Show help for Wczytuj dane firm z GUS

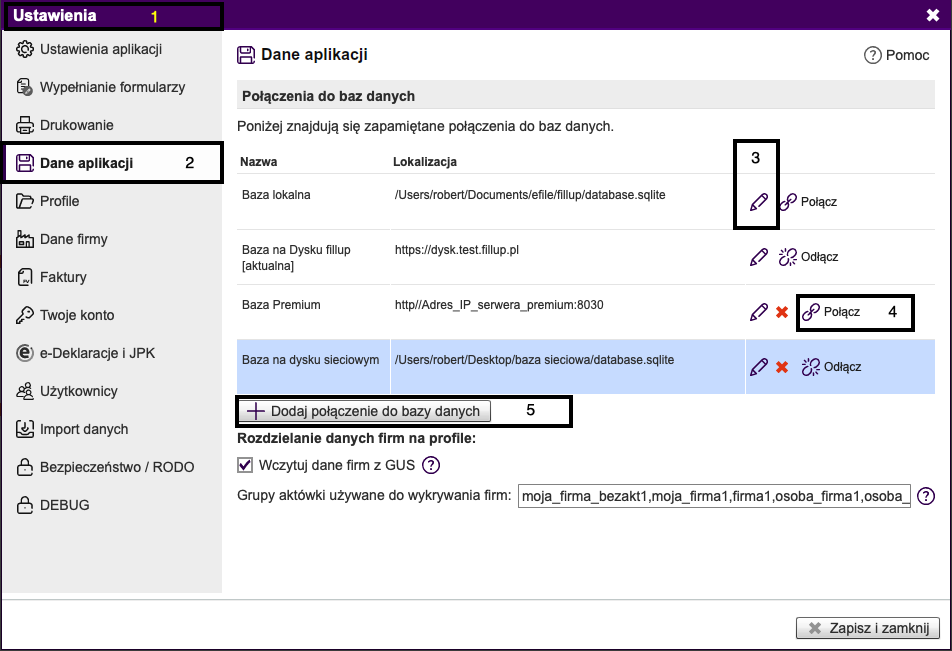pos(431,465)
